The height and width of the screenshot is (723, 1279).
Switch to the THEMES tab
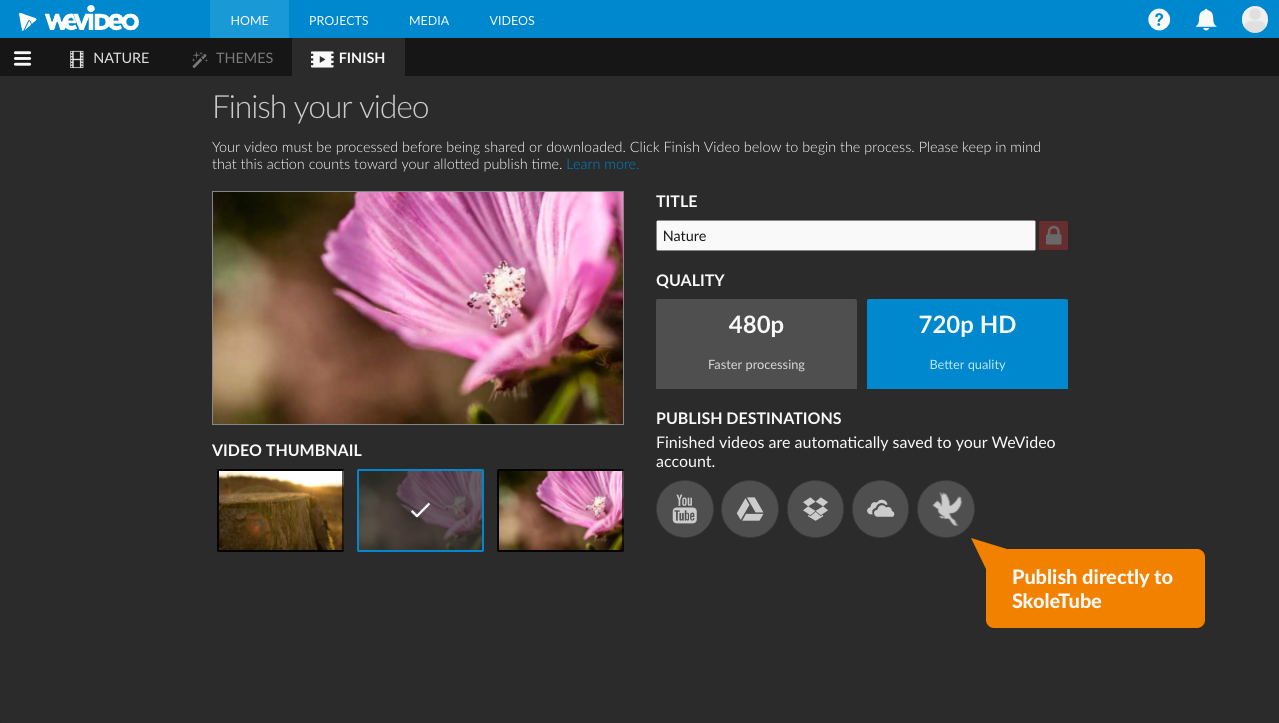click(232, 57)
